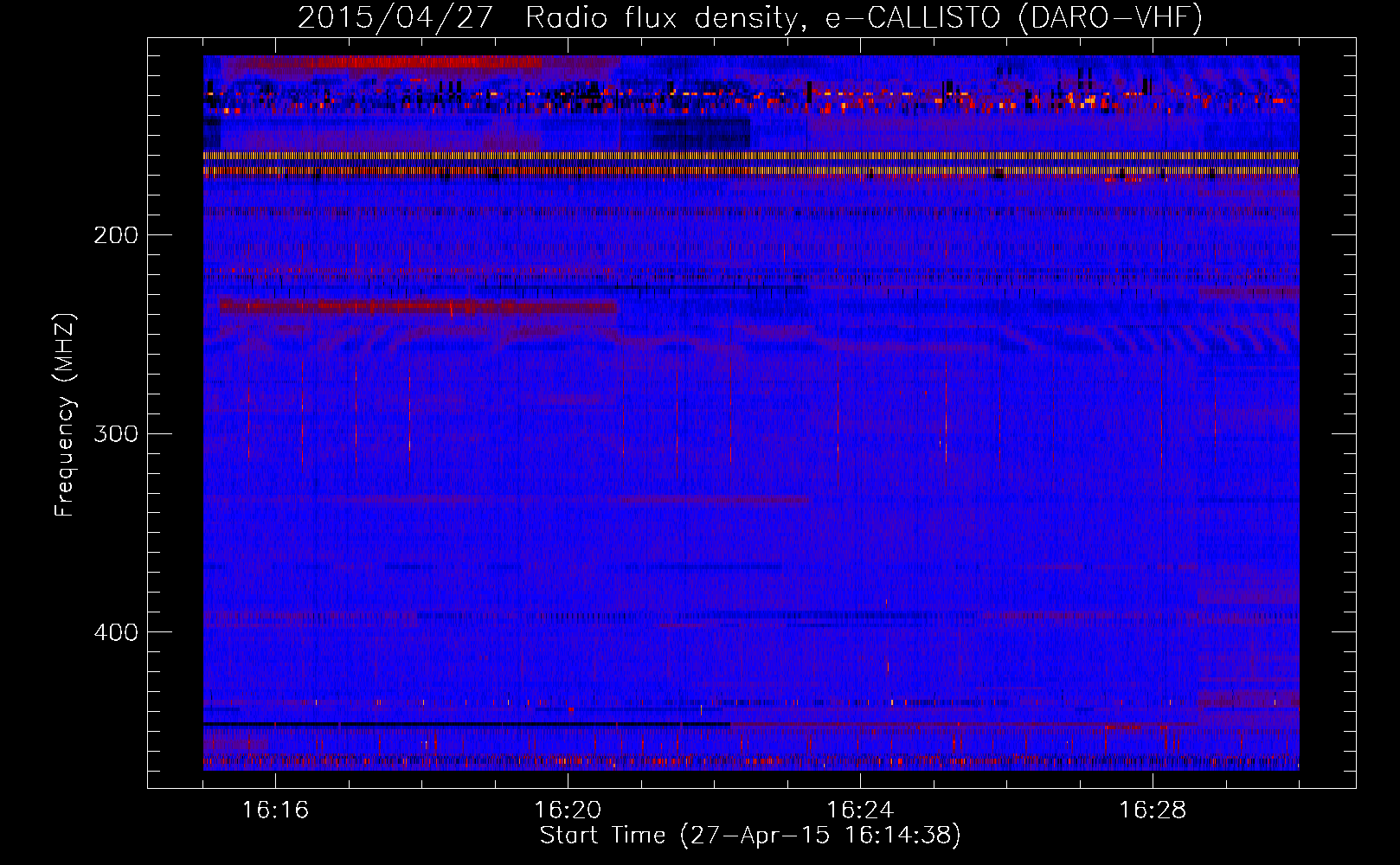Click the 300 frequency tick label
Viewport: 1400px width, 865px height.
click(x=116, y=432)
